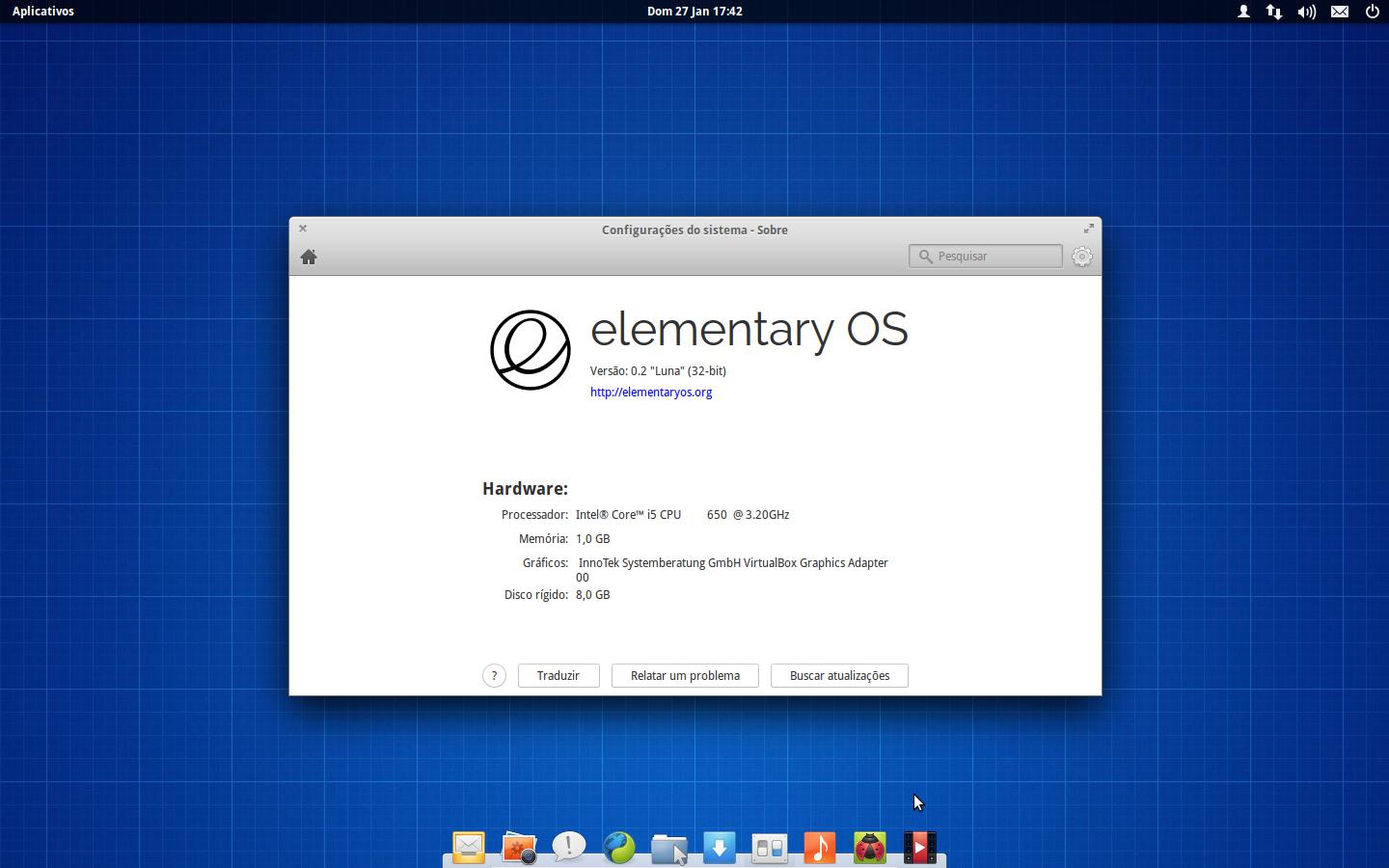This screenshot has height=868, width=1389.
Task: Open the sound indicator in the top panel
Action: click(x=1307, y=12)
